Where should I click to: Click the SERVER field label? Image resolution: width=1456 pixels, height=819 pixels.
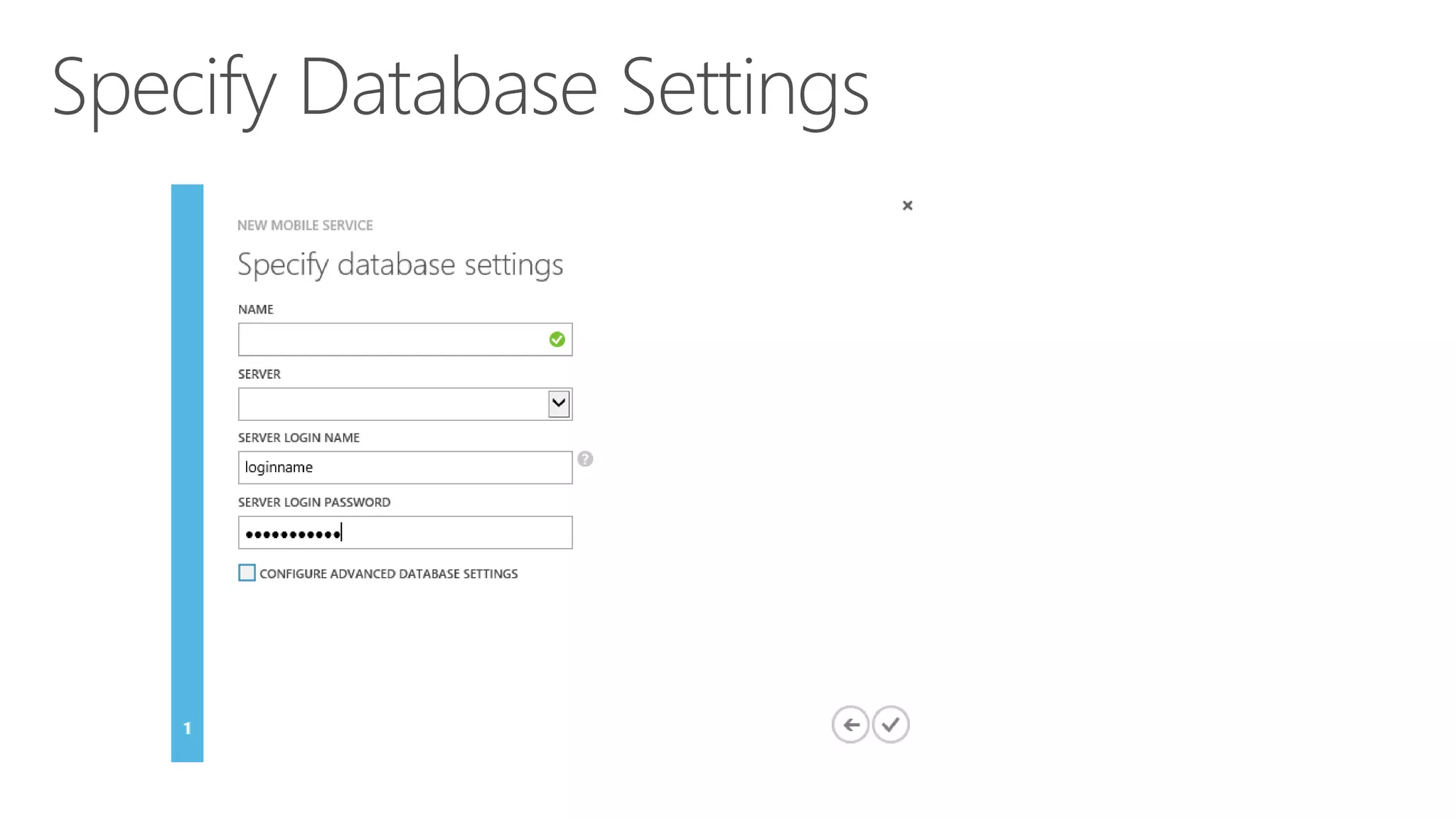tap(259, 374)
